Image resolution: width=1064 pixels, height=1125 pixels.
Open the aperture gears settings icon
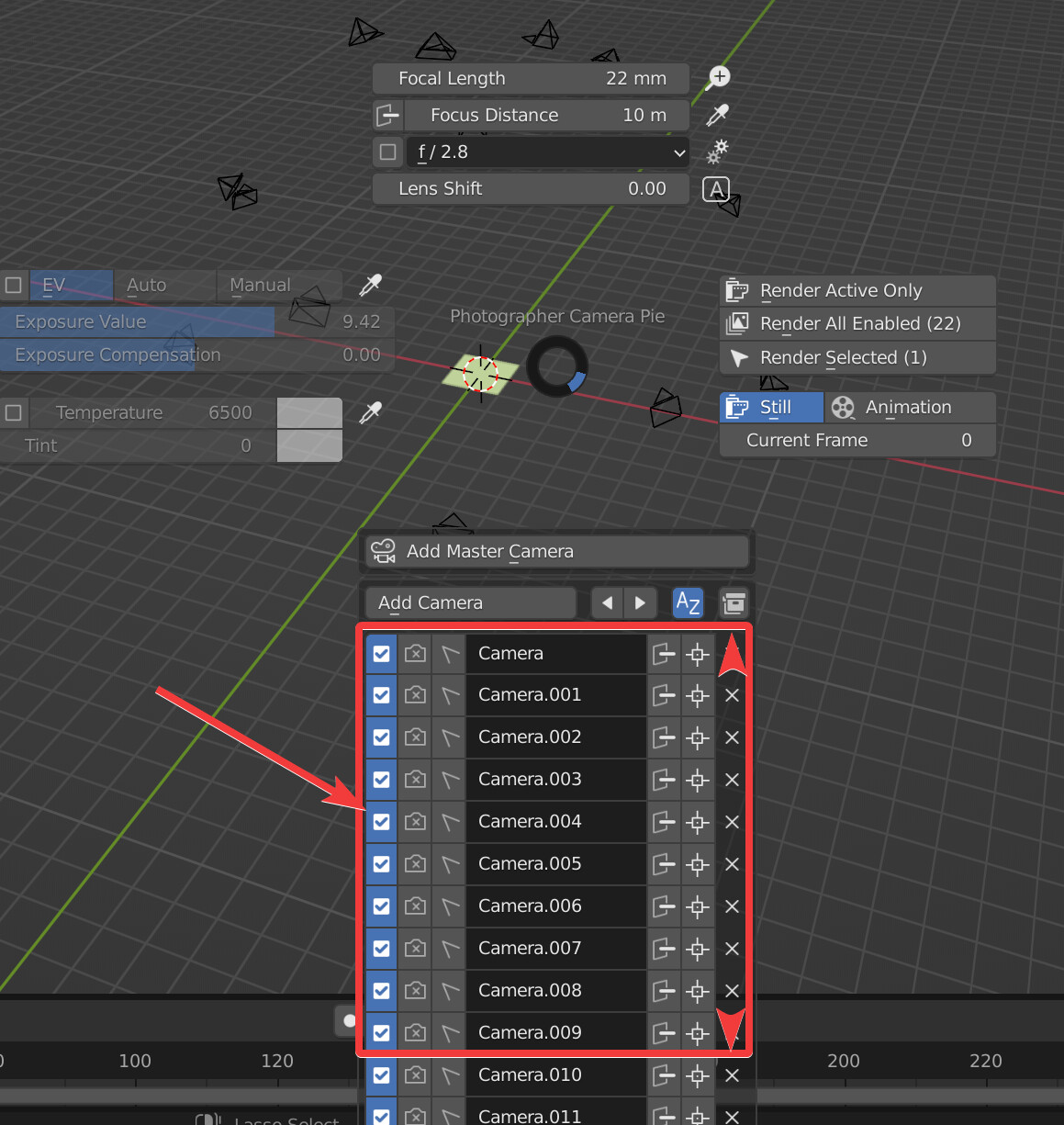tap(718, 152)
